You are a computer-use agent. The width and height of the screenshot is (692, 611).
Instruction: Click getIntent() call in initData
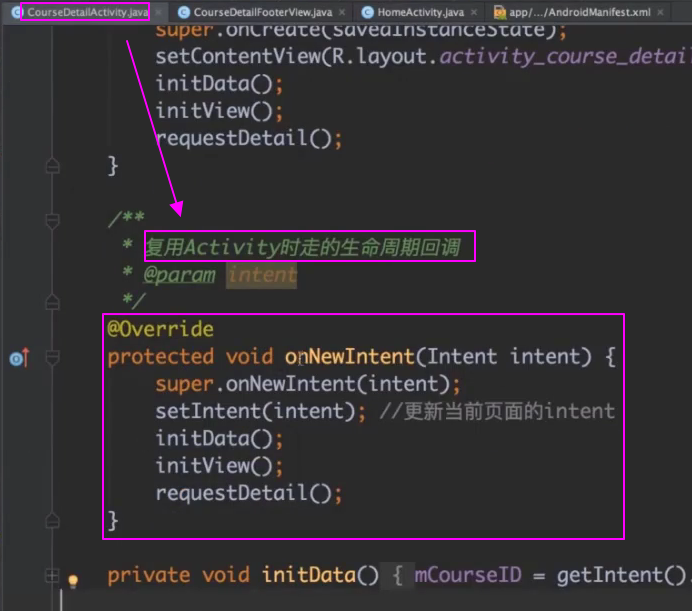click(621, 576)
